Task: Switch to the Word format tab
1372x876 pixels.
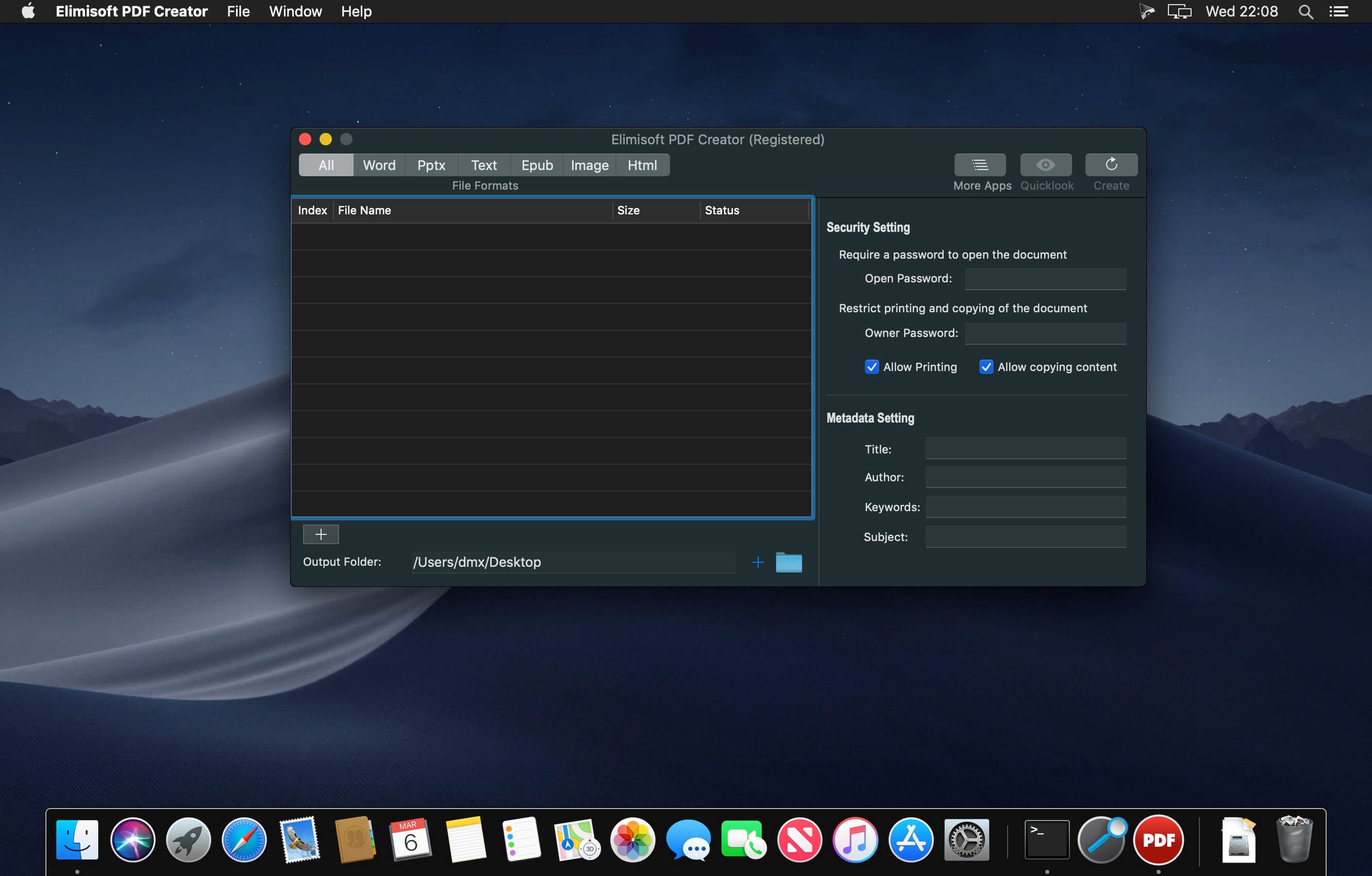Action: pyautogui.click(x=379, y=165)
